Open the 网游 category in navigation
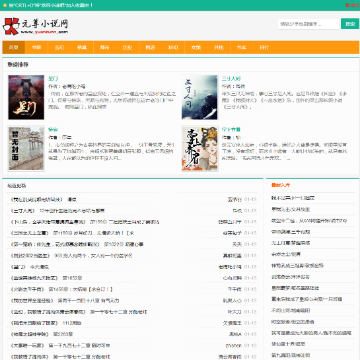 (150, 47)
